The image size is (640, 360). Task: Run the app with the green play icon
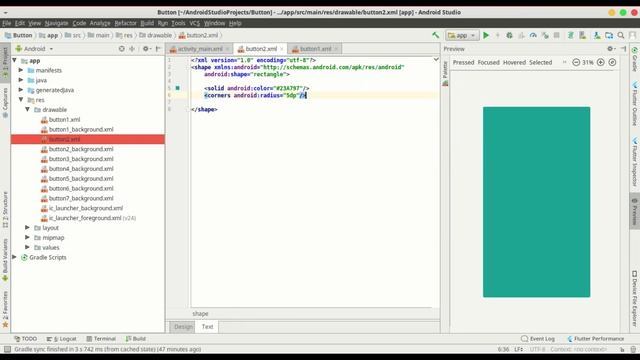pos(486,36)
